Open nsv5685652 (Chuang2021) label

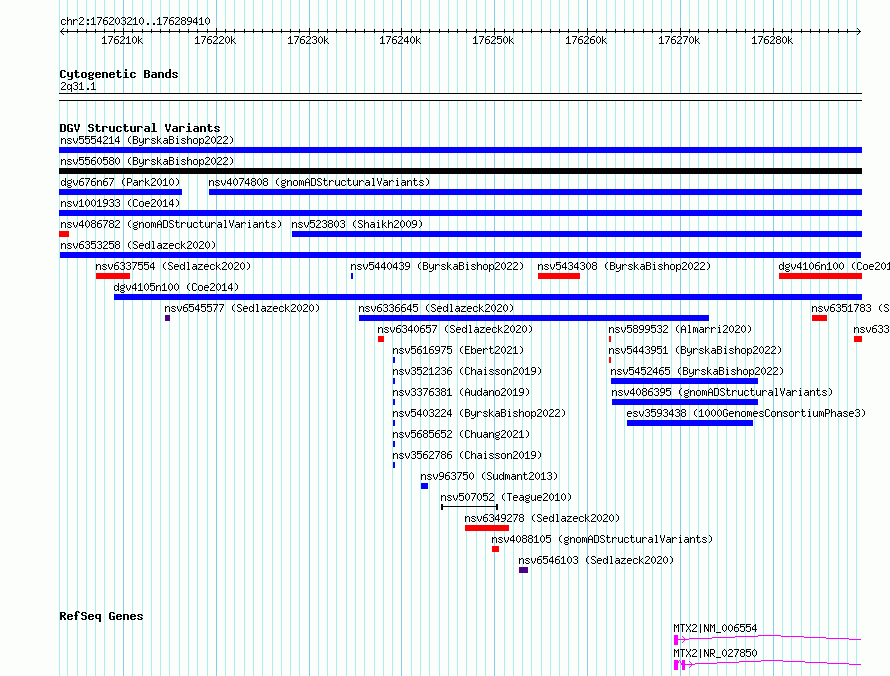tap(461, 434)
